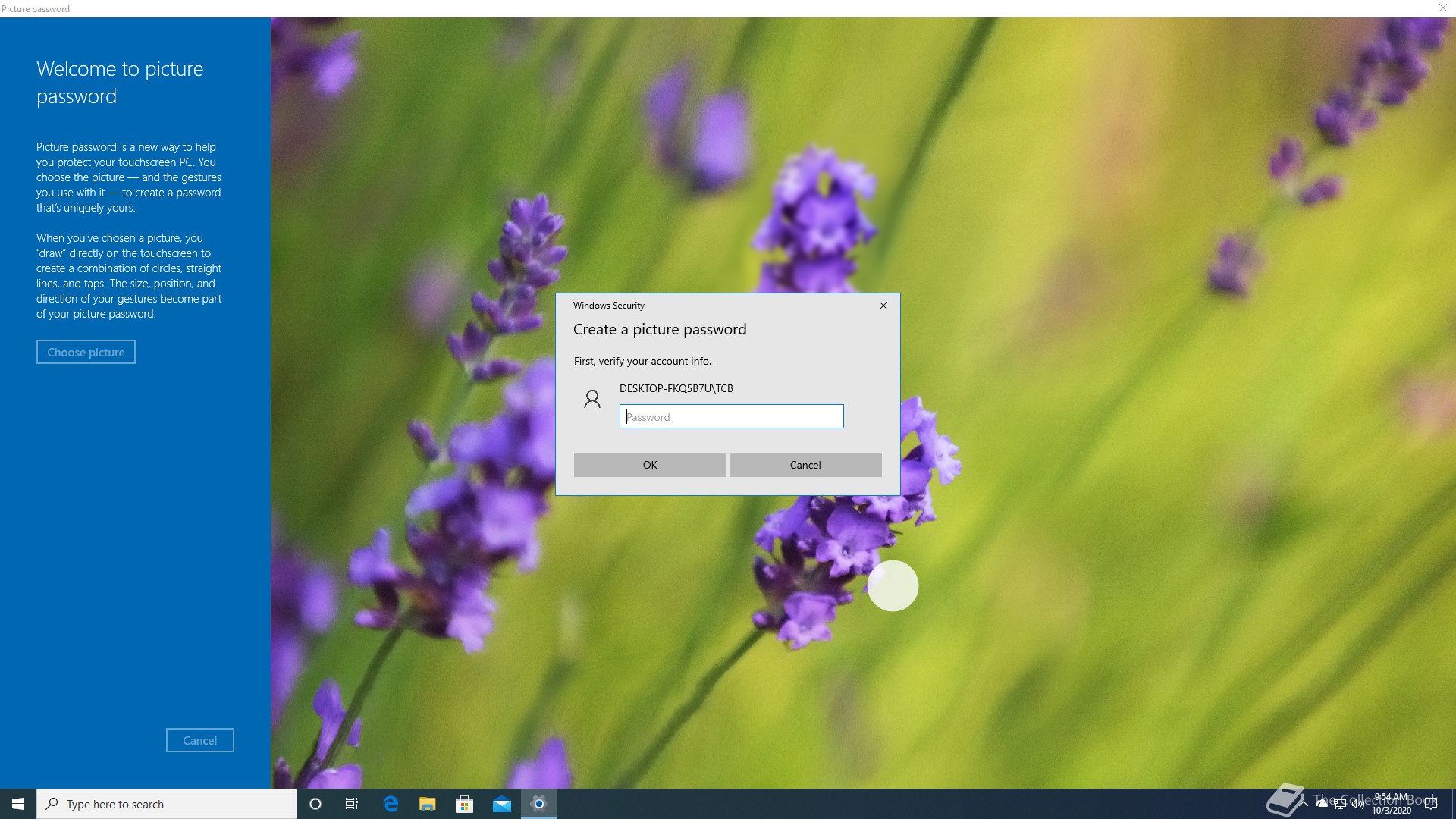This screenshot has width=1456, height=819.
Task: Click the DESKTOP-FKQ5B7U\TCB account label
Action: pyautogui.click(x=676, y=388)
